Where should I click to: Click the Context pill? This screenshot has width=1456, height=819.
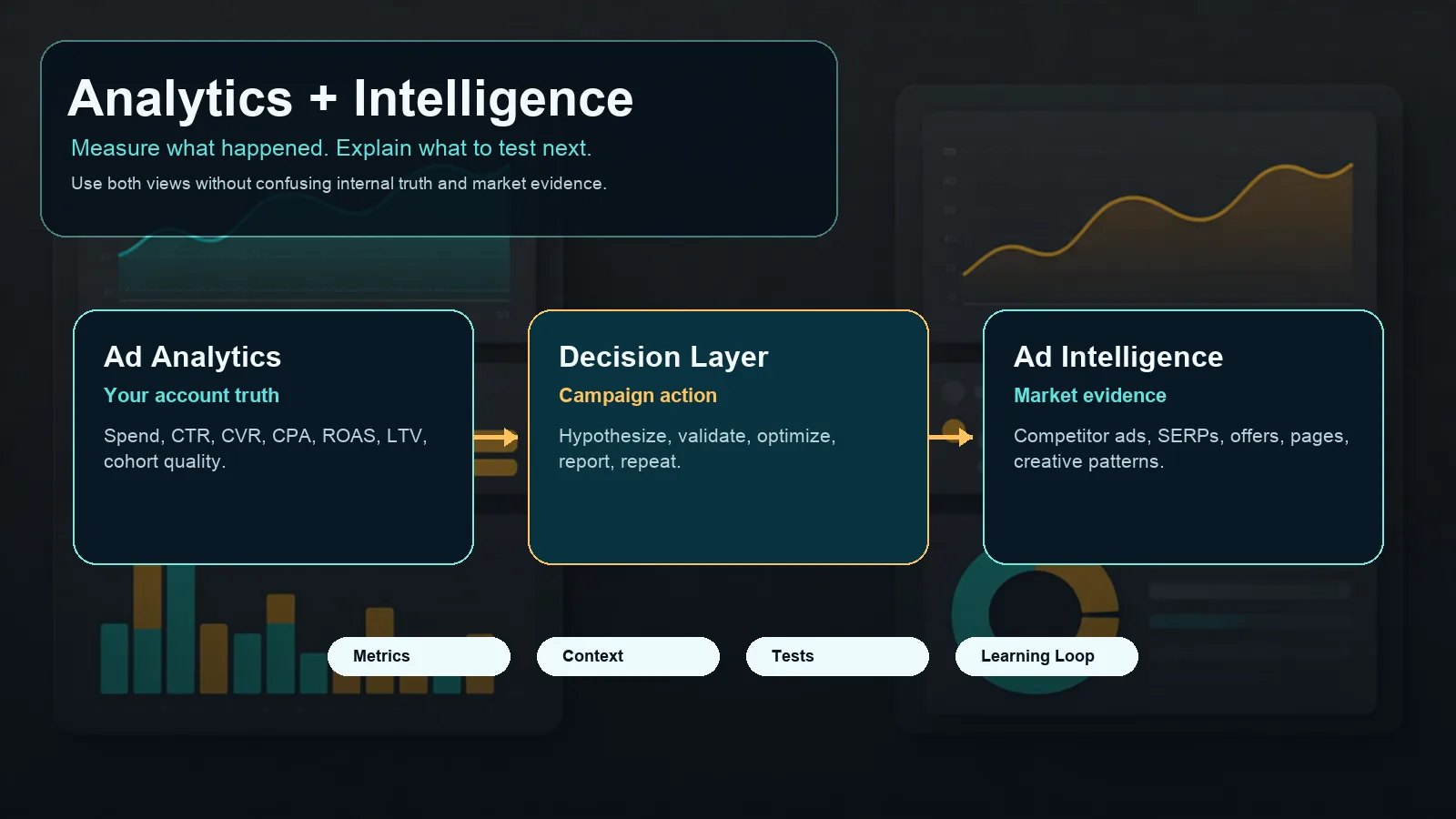pos(628,656)
